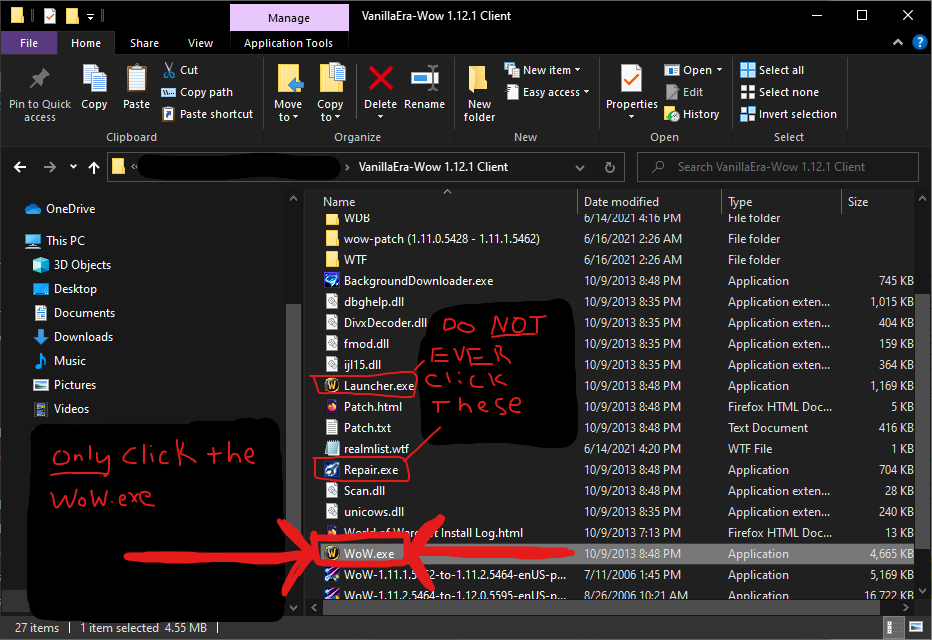
Task: Switch to details view button in status bar
Action: (891, 627)
